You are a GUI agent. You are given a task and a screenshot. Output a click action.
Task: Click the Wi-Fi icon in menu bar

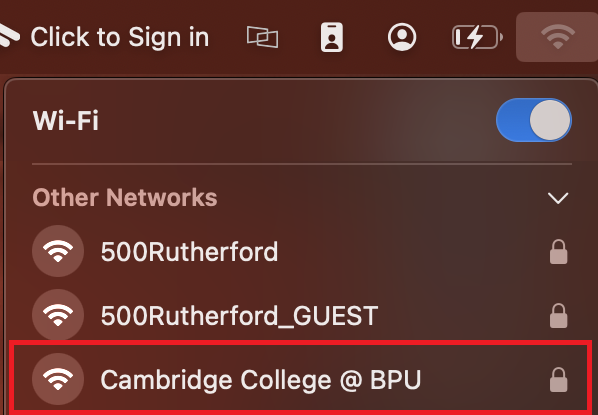(558, 37)
